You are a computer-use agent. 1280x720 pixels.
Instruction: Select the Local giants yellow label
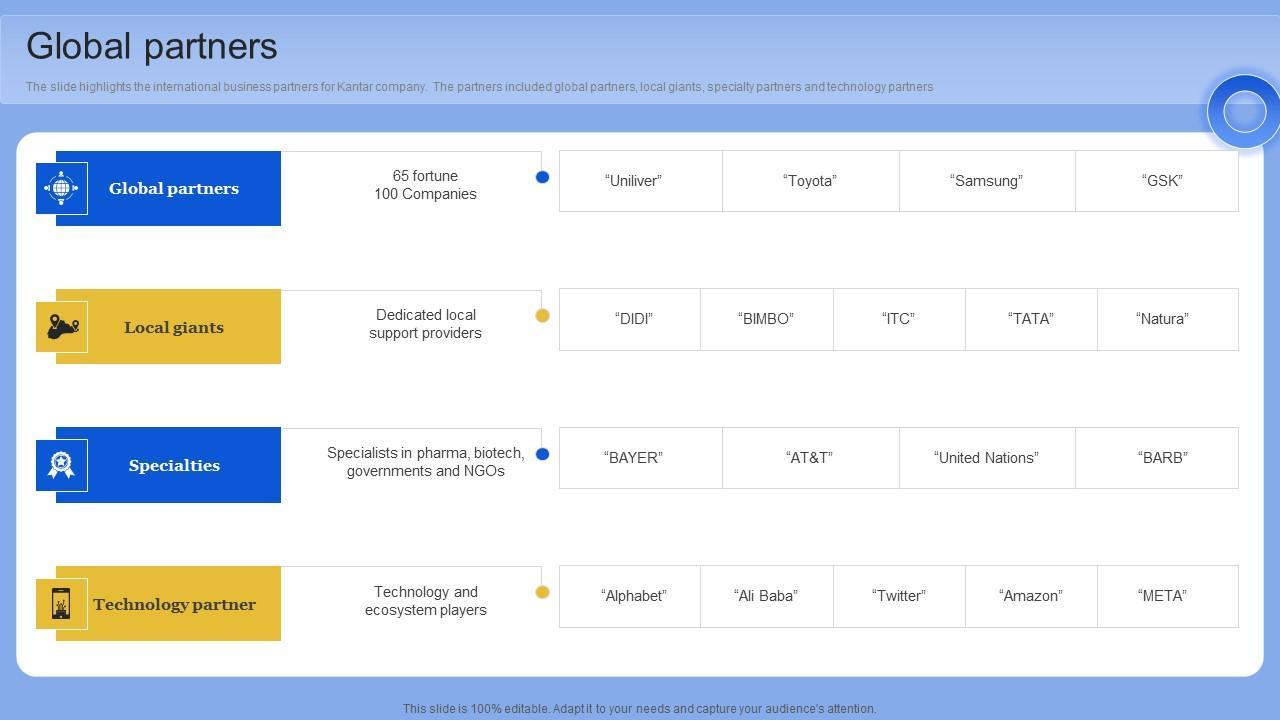click(x=168, y=327)
